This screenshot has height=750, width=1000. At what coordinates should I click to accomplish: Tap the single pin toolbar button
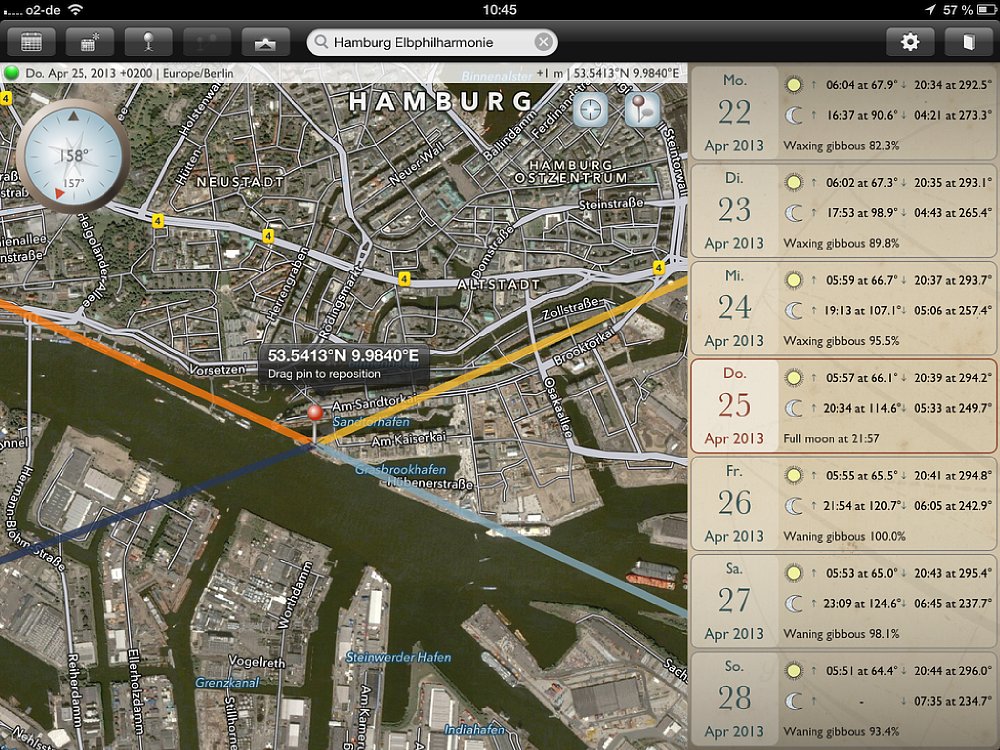[x=148, y=42]
